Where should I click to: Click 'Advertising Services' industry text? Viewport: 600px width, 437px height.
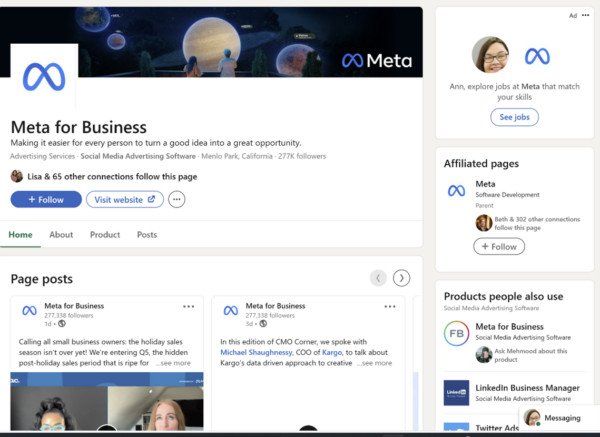(x=42, y=156)
